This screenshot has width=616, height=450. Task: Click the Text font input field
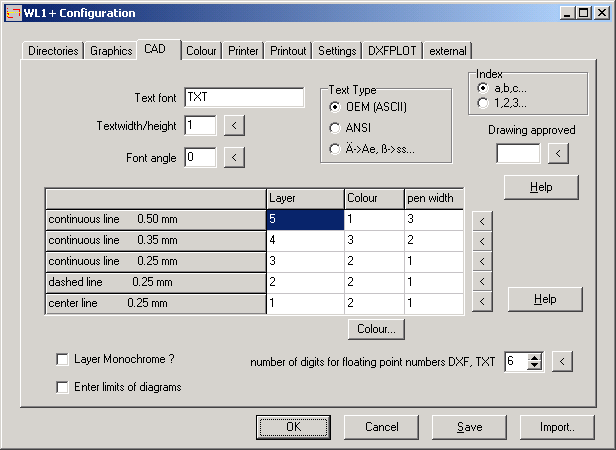tap(244, 97)
